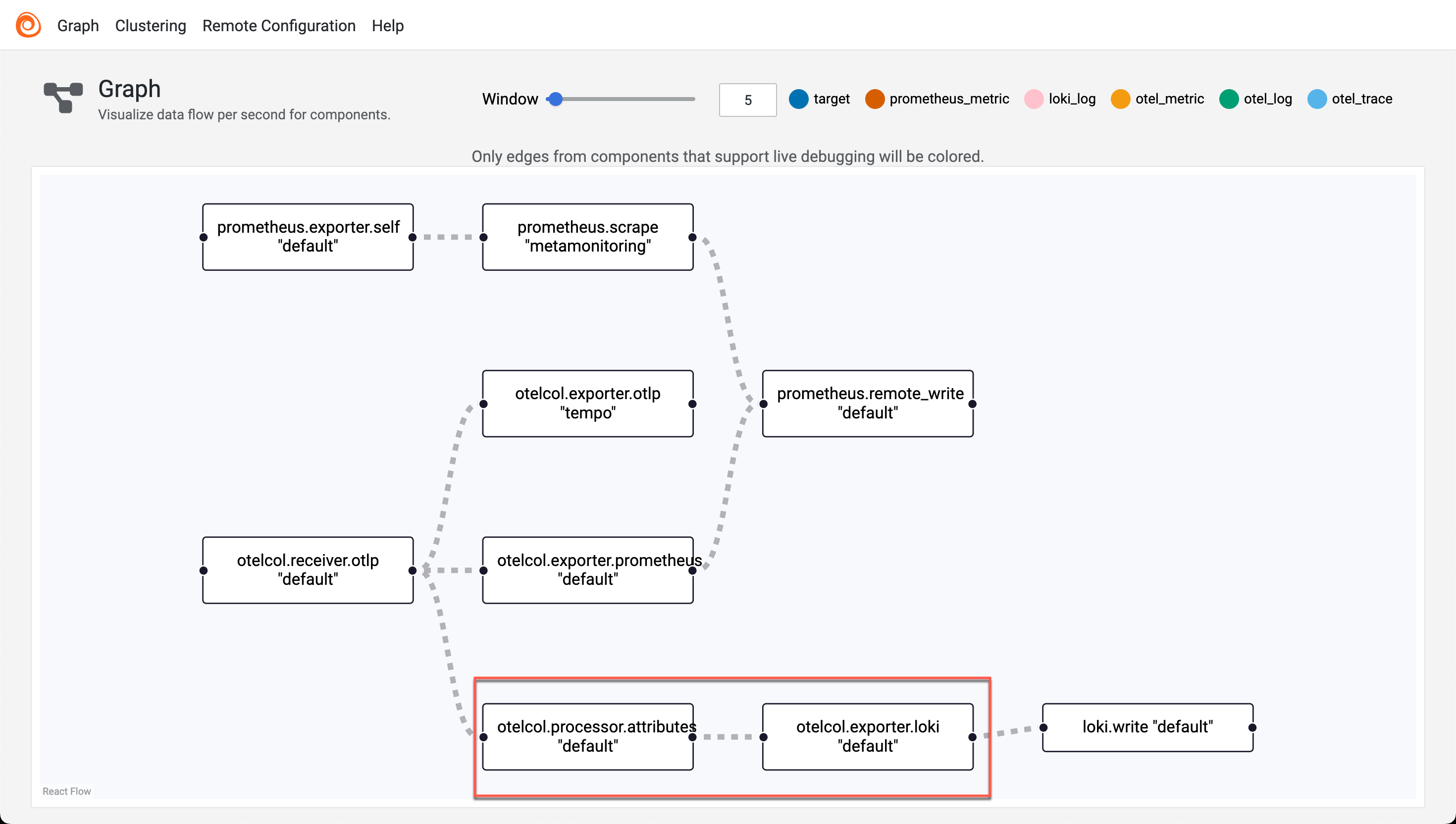The image size is (1456, 824).
Task: Open the Help menu item
Action: 388,25
